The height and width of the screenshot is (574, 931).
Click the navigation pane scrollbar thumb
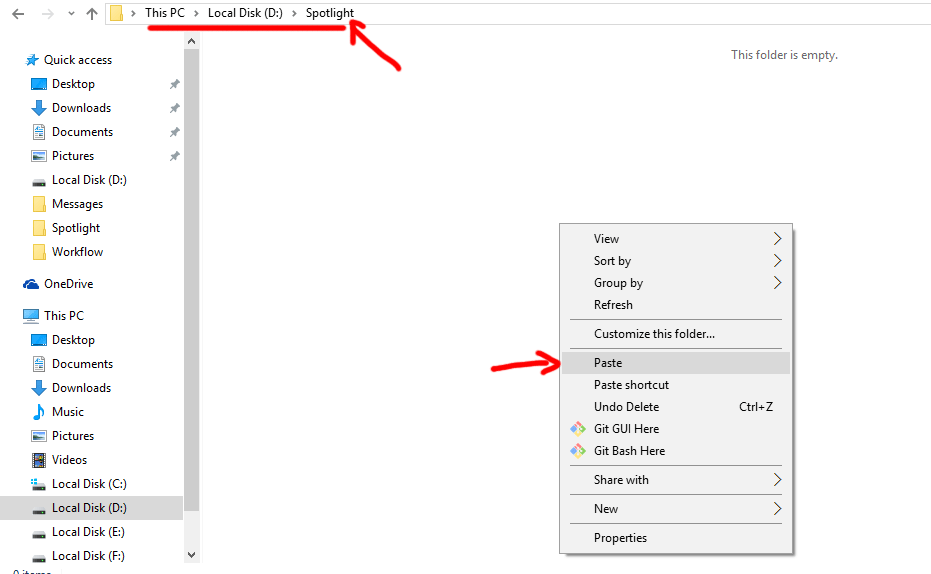(191, 279)
